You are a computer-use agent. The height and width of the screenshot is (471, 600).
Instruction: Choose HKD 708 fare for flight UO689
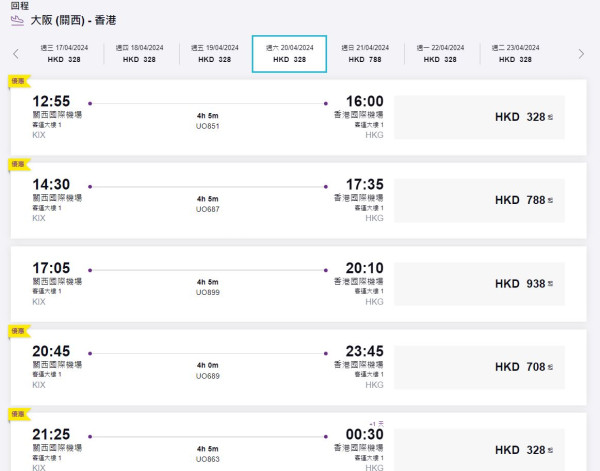479,367
